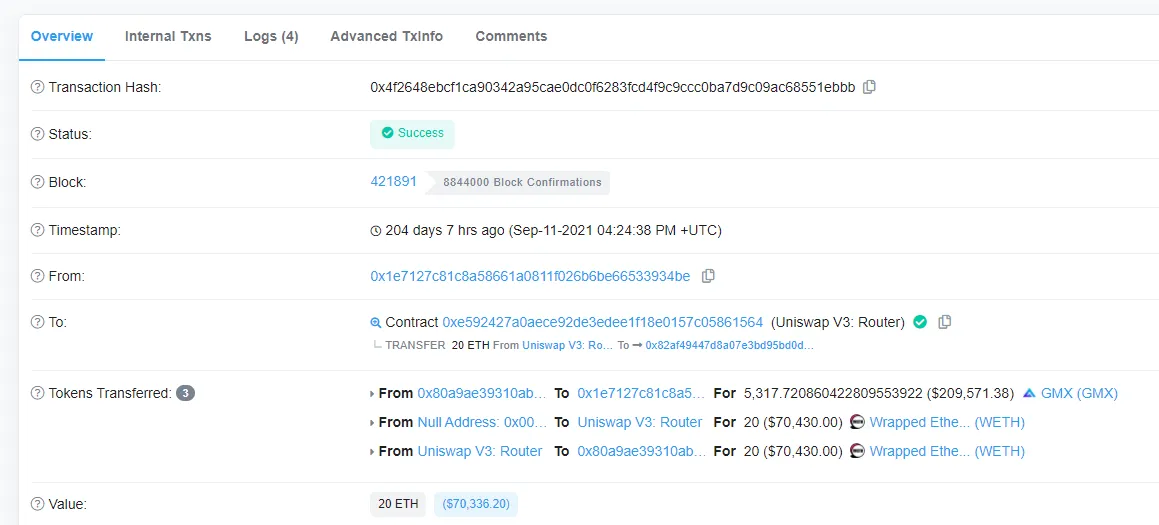This screenshot has height=525, width=1159.
Task: Select the transaction hash text 0x4f2648ebcf1ca...
Action: point(613,87)
